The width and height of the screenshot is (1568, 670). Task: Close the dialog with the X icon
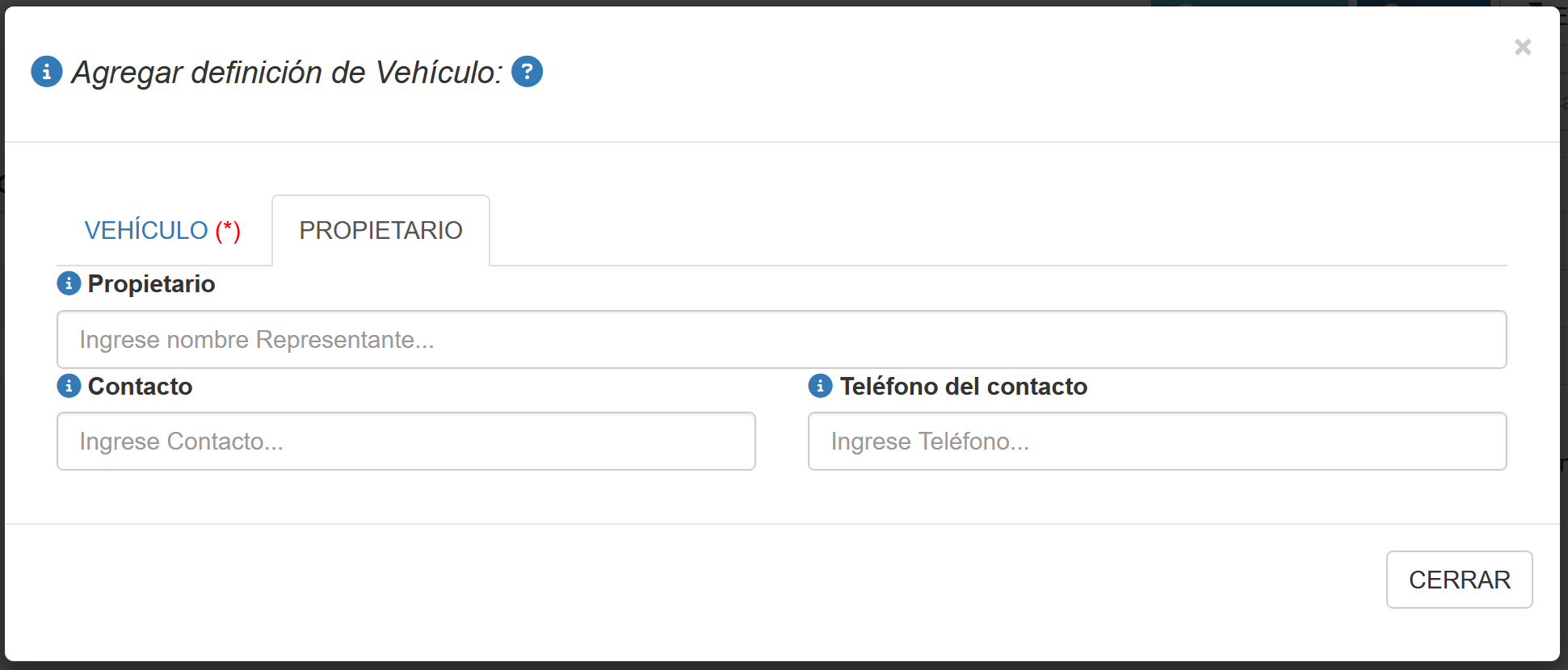tap(1522, 48)
